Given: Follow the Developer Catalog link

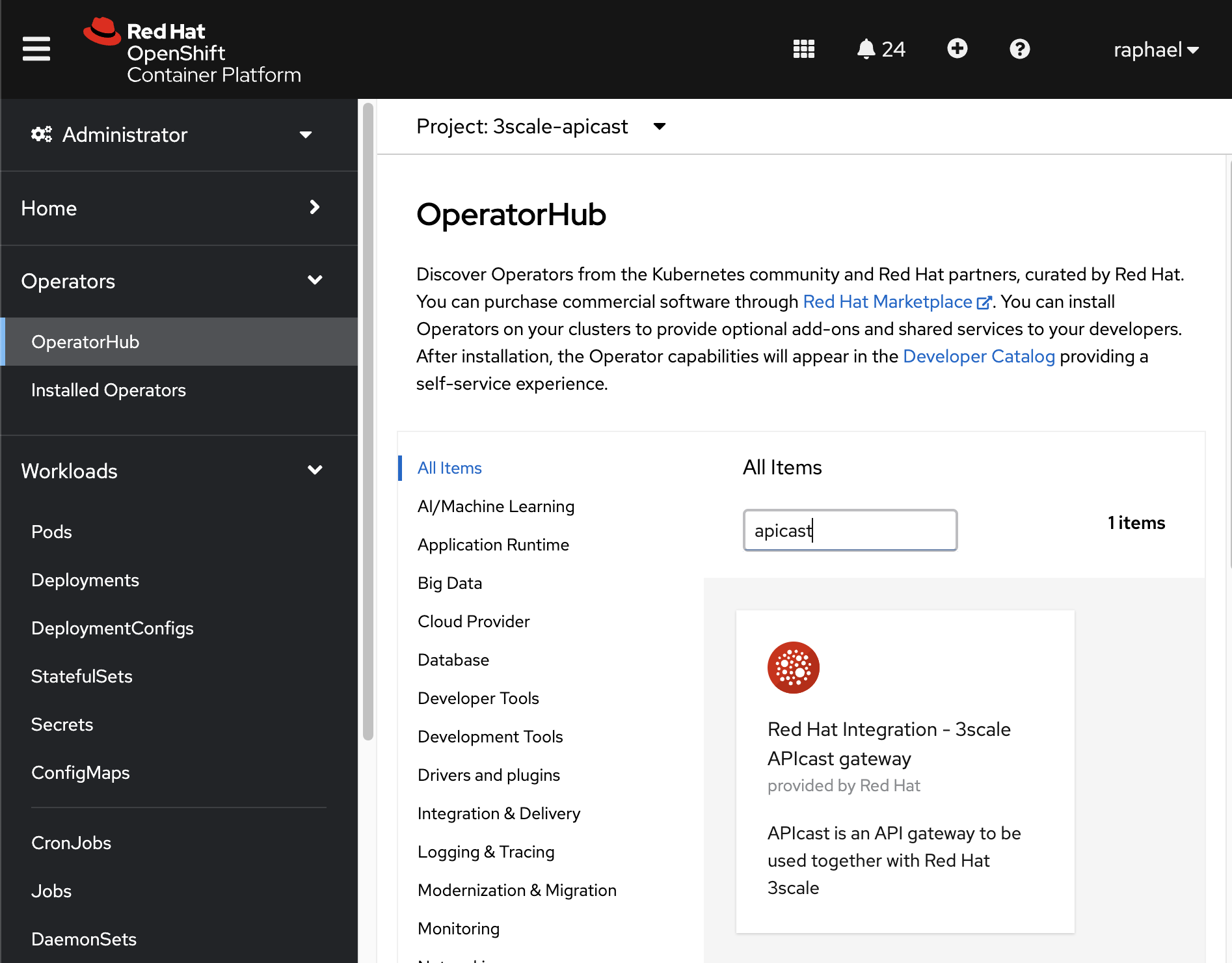Looking at the screenshot, I should 978,357.
